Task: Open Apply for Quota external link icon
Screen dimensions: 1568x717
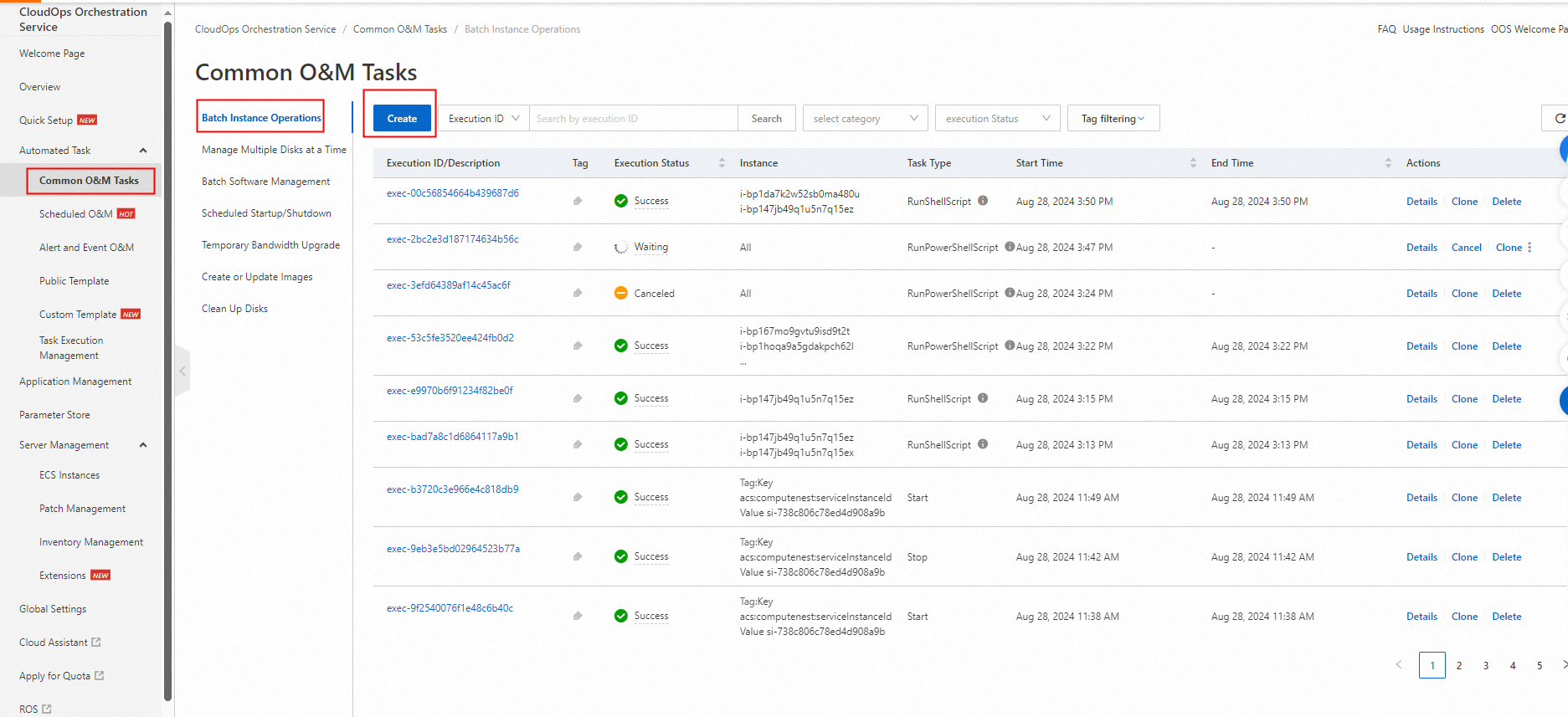Action: pos(100,676)
